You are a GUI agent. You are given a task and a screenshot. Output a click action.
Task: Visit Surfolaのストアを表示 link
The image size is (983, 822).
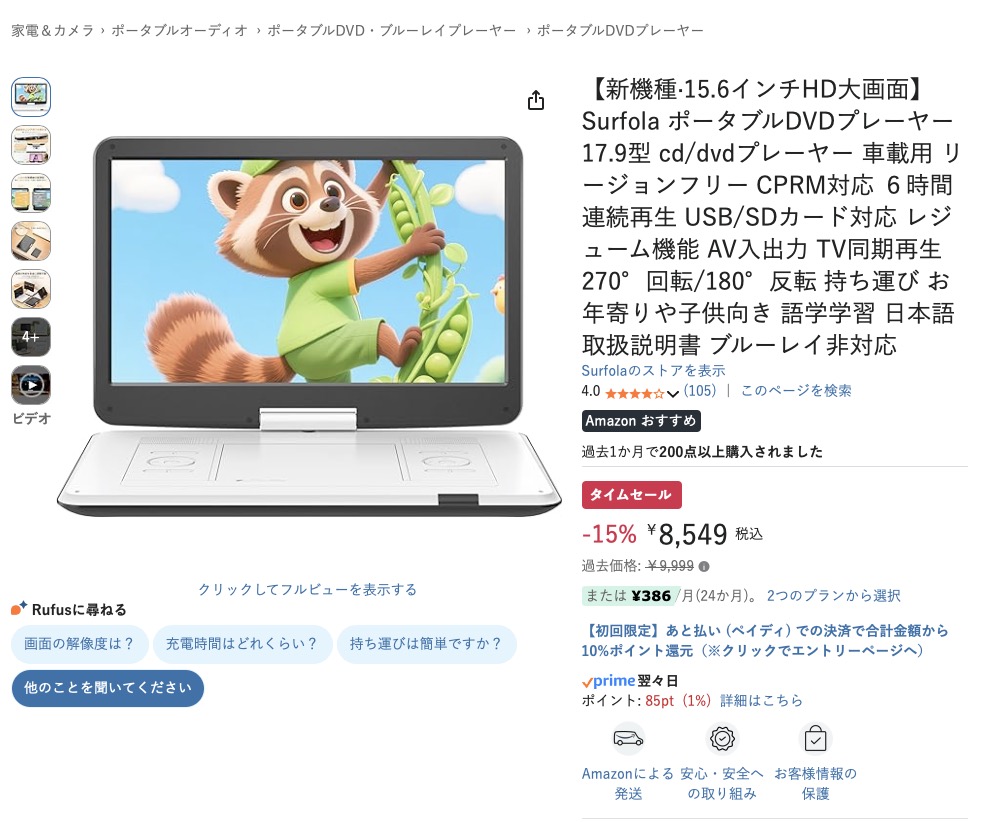coord(653,371)
